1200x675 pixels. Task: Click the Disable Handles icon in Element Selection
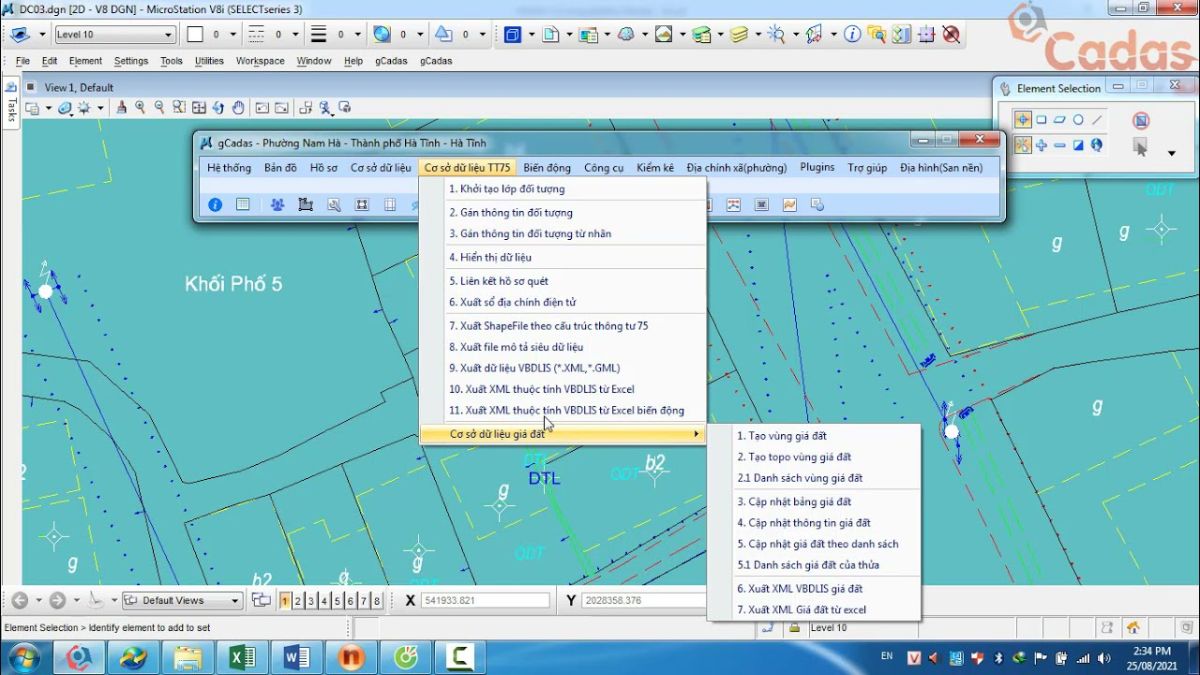[1141, 121]
